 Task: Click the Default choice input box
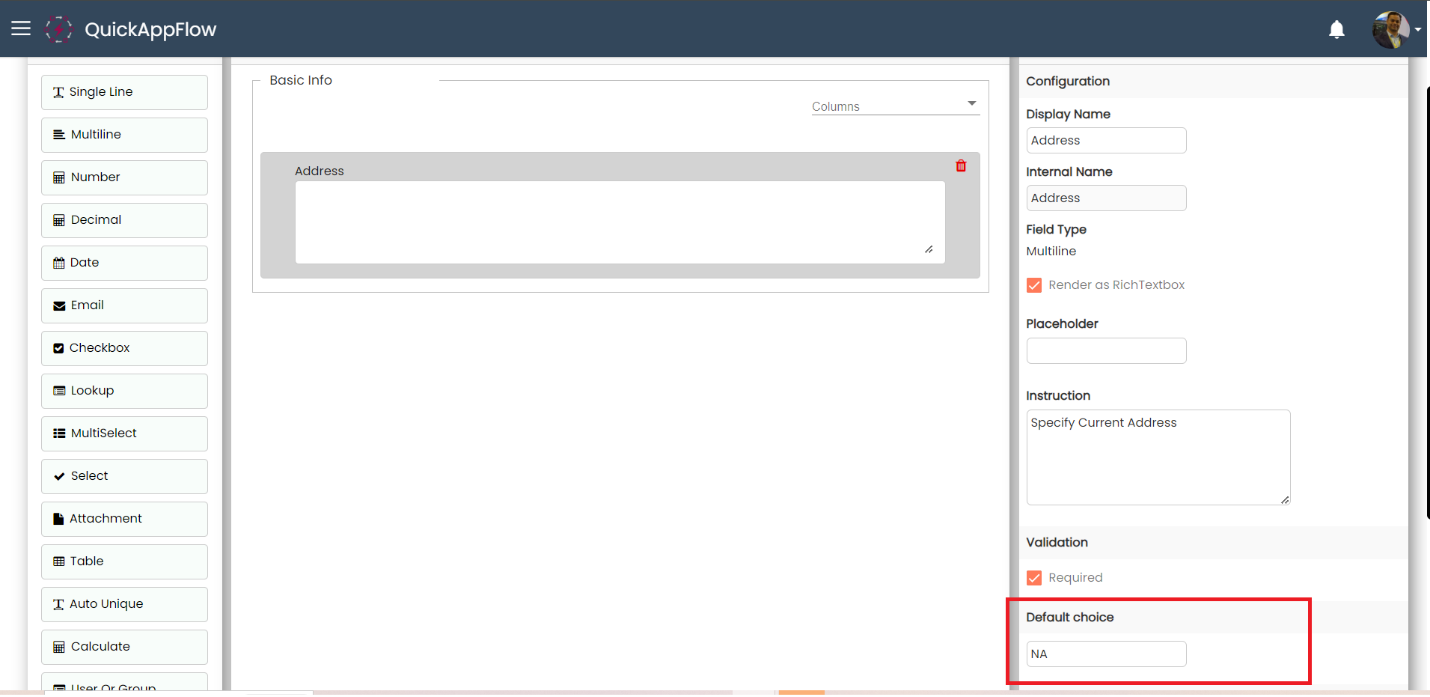click(x=1106, y=654)
